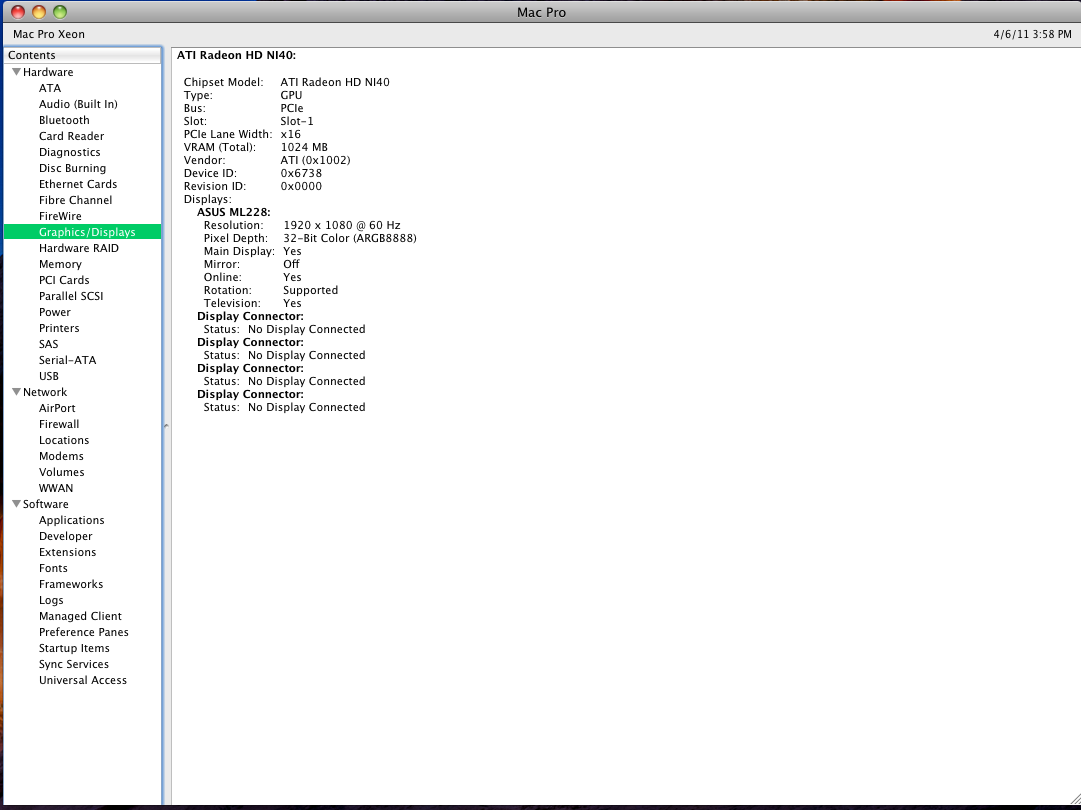Click the Slot-1 value
Screen dimensions: 1081x810
[297, 121]
